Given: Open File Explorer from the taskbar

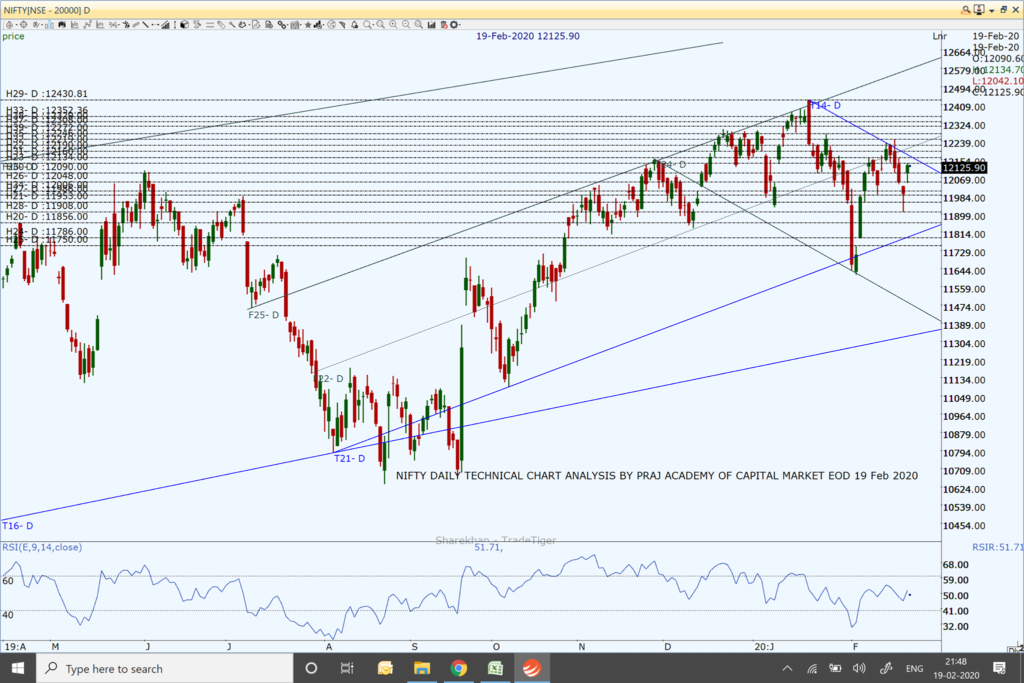Looking at the screenshot, I should point(422,668).
